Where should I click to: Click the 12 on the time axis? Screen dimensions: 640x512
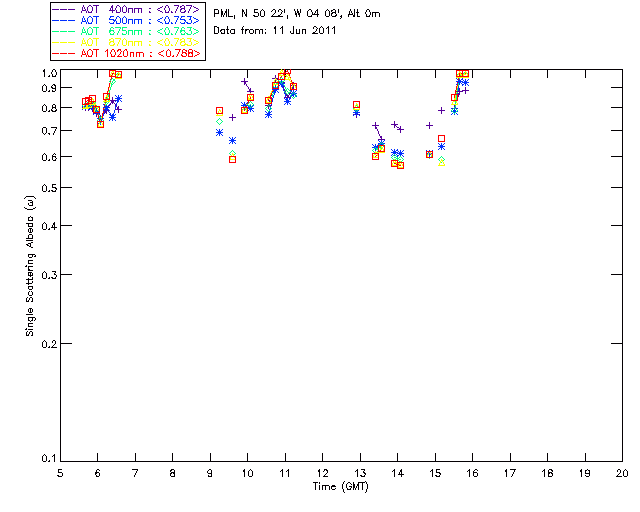322,472
